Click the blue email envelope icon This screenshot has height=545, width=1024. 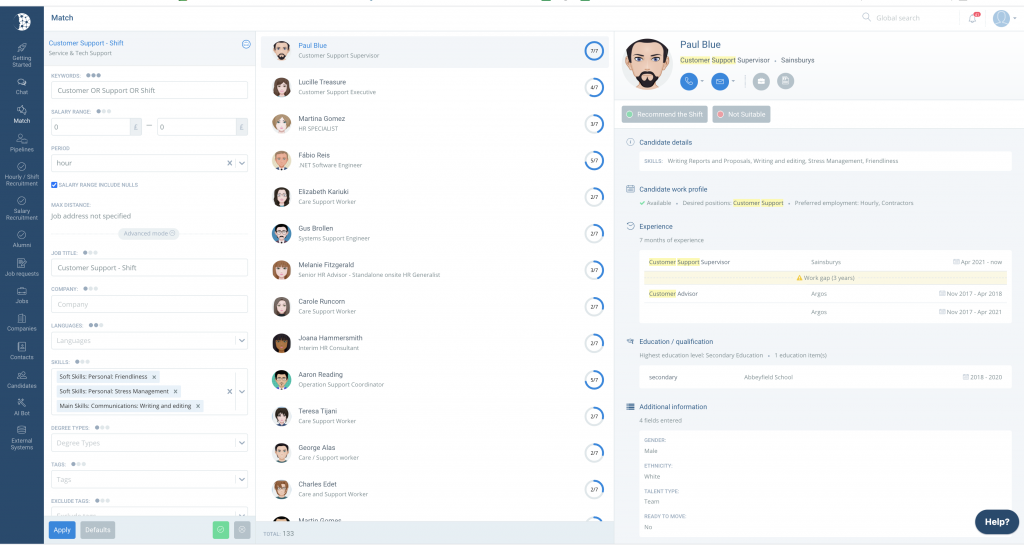click(719, 82)
